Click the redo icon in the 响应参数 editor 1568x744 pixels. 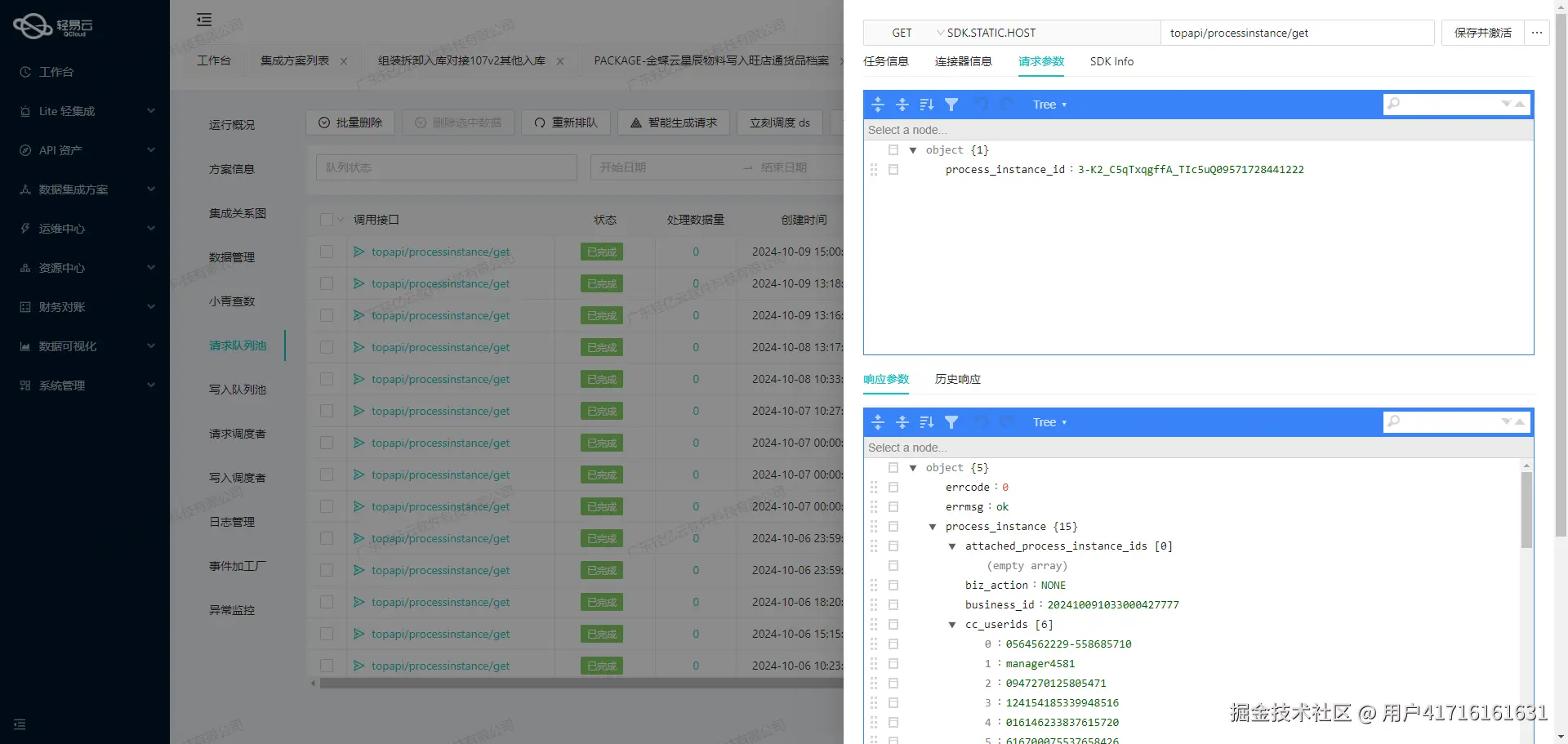pos(1007,422)
